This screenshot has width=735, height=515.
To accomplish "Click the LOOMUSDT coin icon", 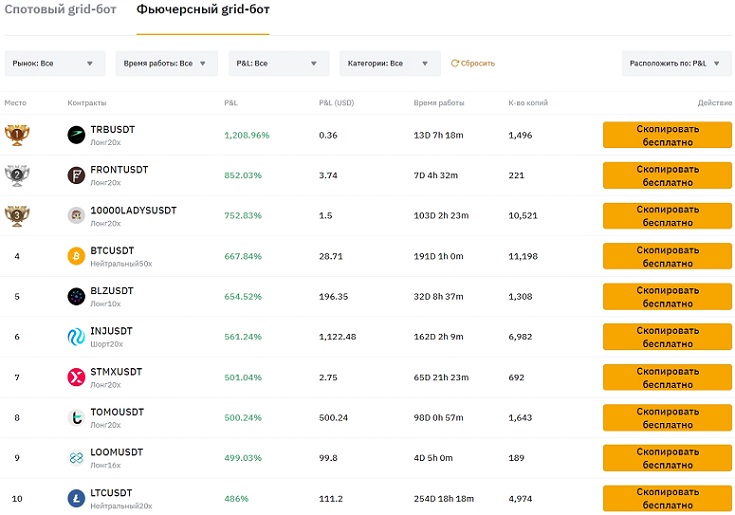I will point(76,458).
